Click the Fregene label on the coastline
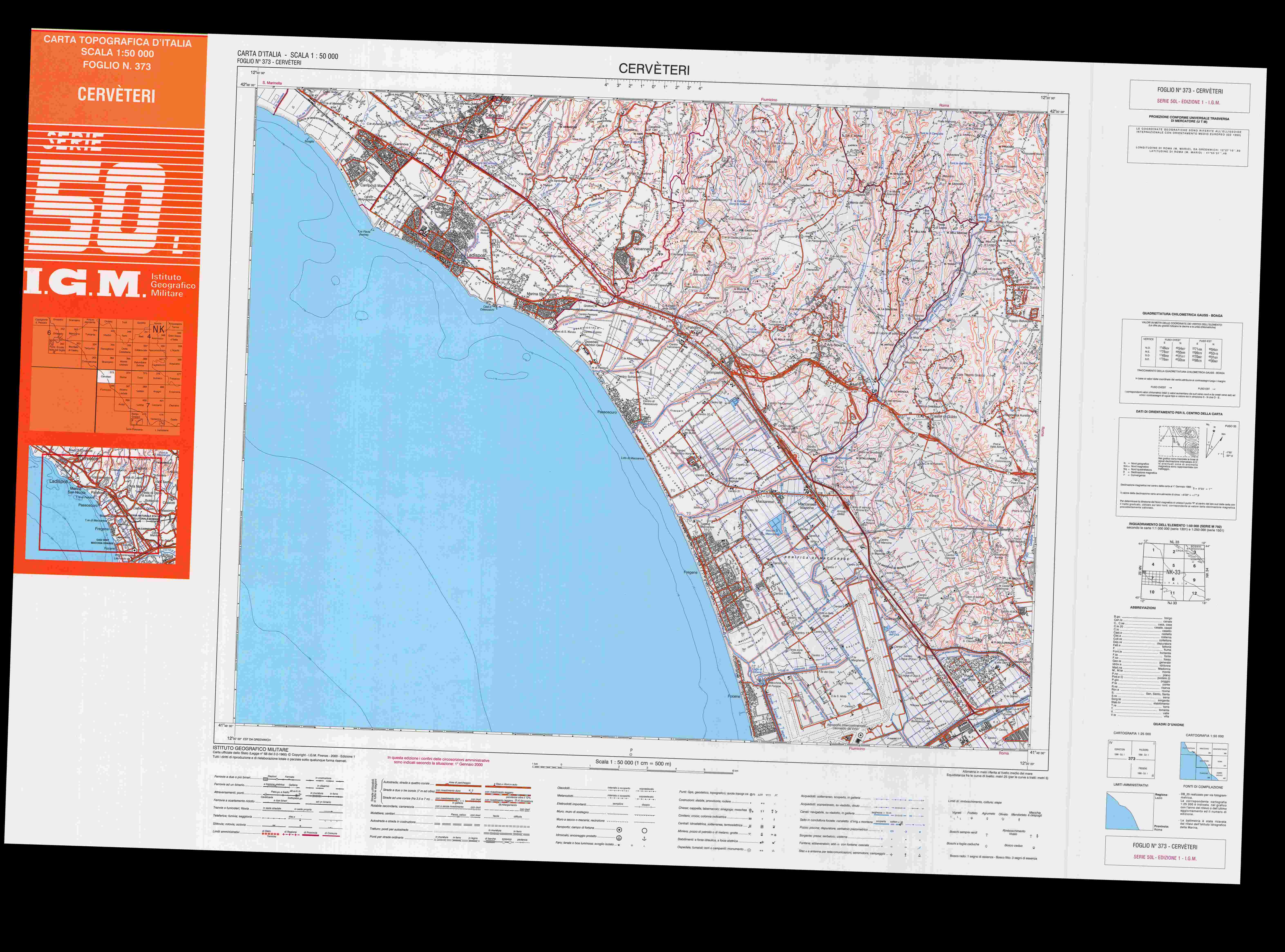The width and height of the screenshot is (1285, 952). pyautogui.click(x=691, y=572)
